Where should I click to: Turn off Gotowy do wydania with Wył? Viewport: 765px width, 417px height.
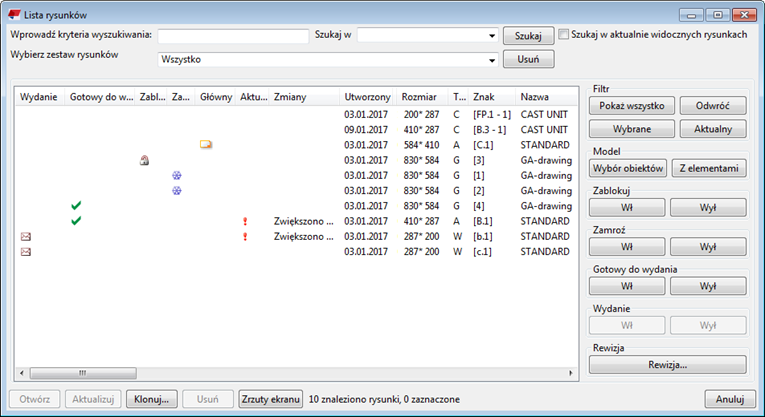(x=708, y=286)
